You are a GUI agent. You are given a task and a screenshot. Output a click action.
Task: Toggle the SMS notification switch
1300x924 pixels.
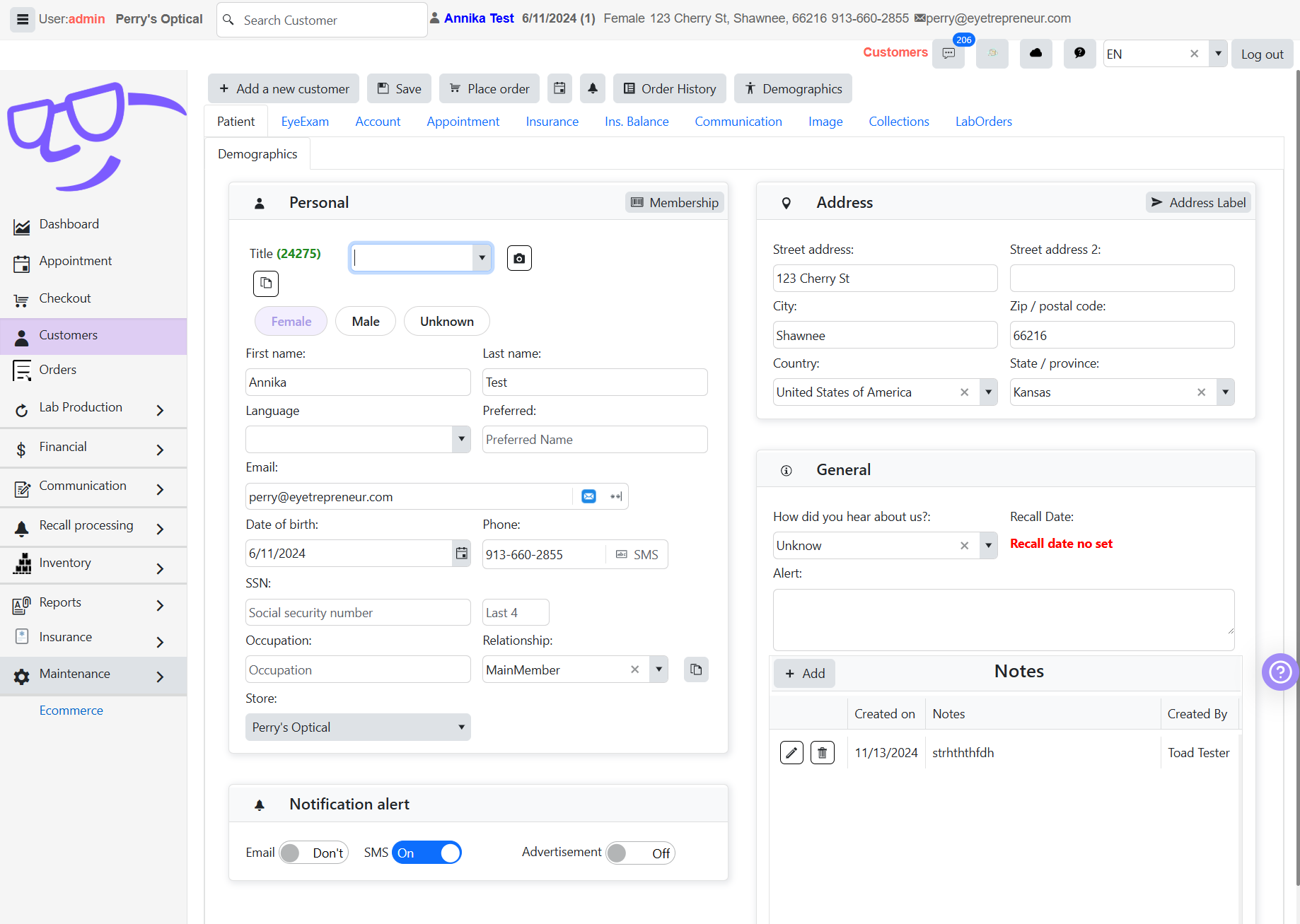(x=426, y=853)
